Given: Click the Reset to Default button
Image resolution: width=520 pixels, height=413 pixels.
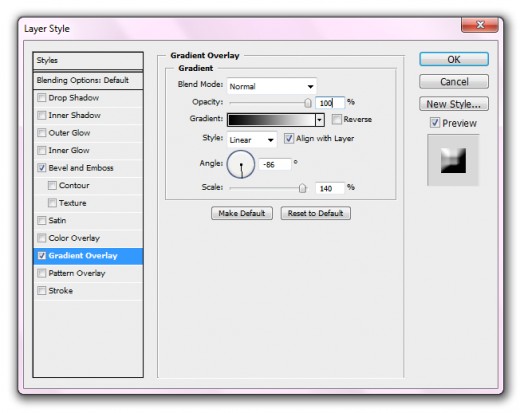Looking at the screenshot, I should tap(315, 213).
